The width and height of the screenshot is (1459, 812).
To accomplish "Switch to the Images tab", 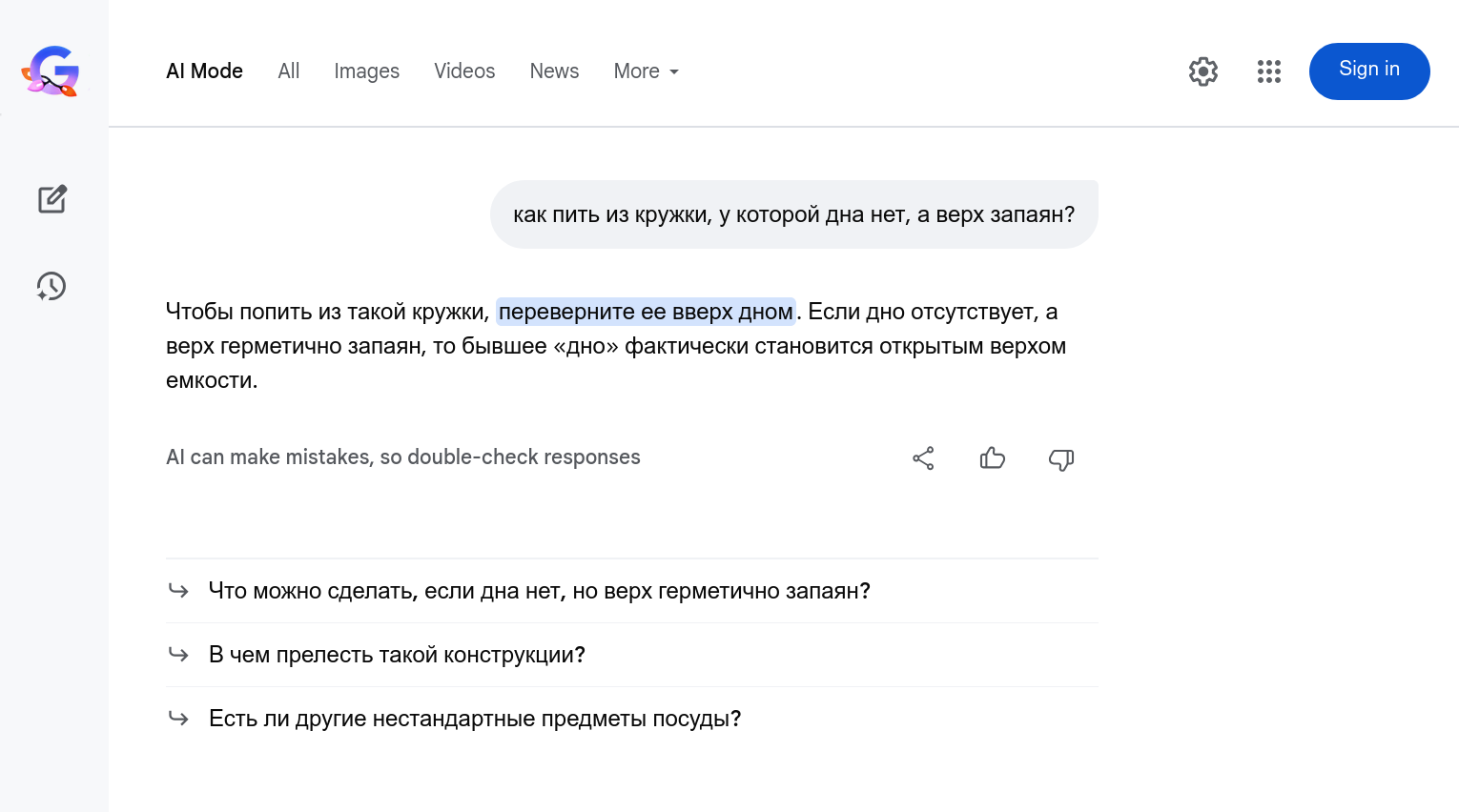I will click(x=366, y=71).
